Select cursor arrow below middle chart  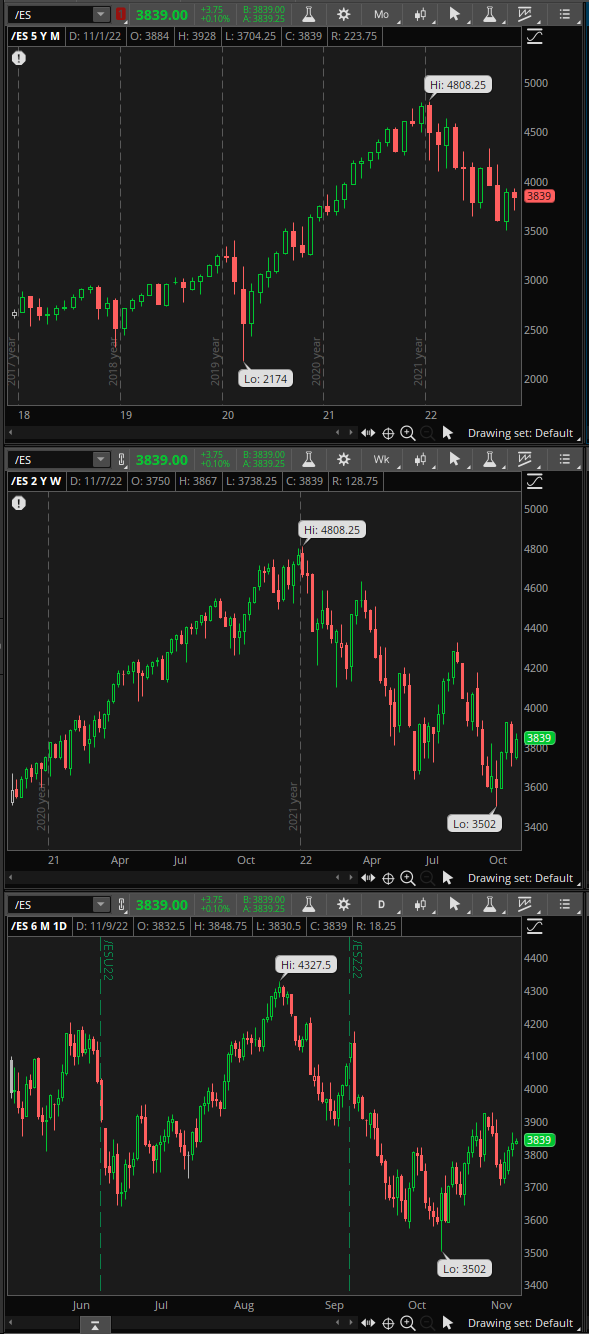pos(447,878)
